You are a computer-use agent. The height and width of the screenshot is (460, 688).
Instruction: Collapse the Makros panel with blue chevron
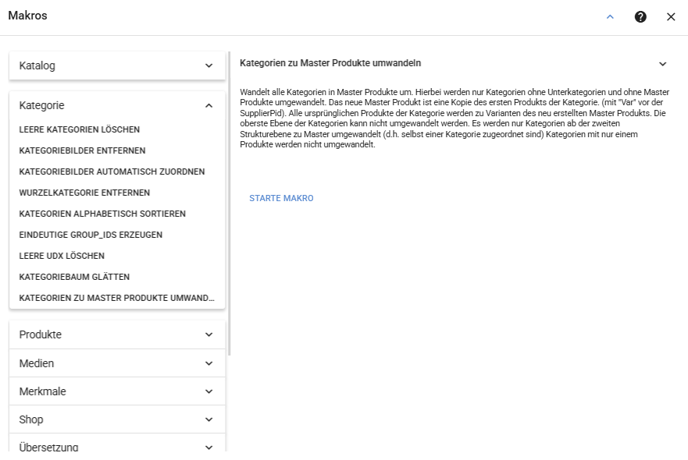pyautogui.click(x=610, y=17)
